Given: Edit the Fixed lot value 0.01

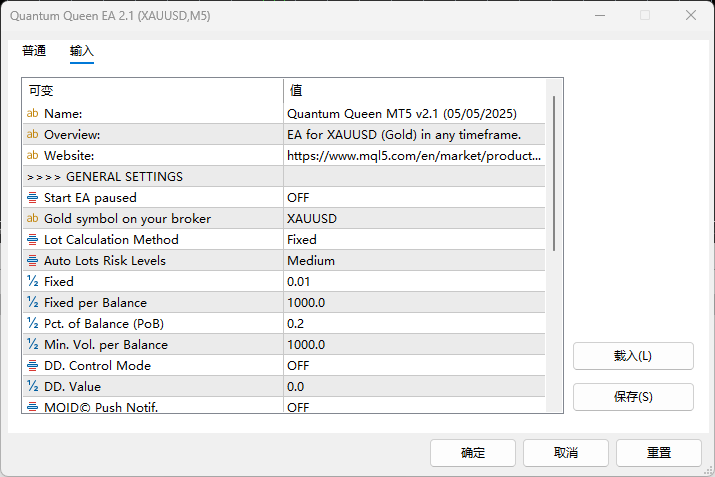Looking at the screenshot, I should [414, 281].
